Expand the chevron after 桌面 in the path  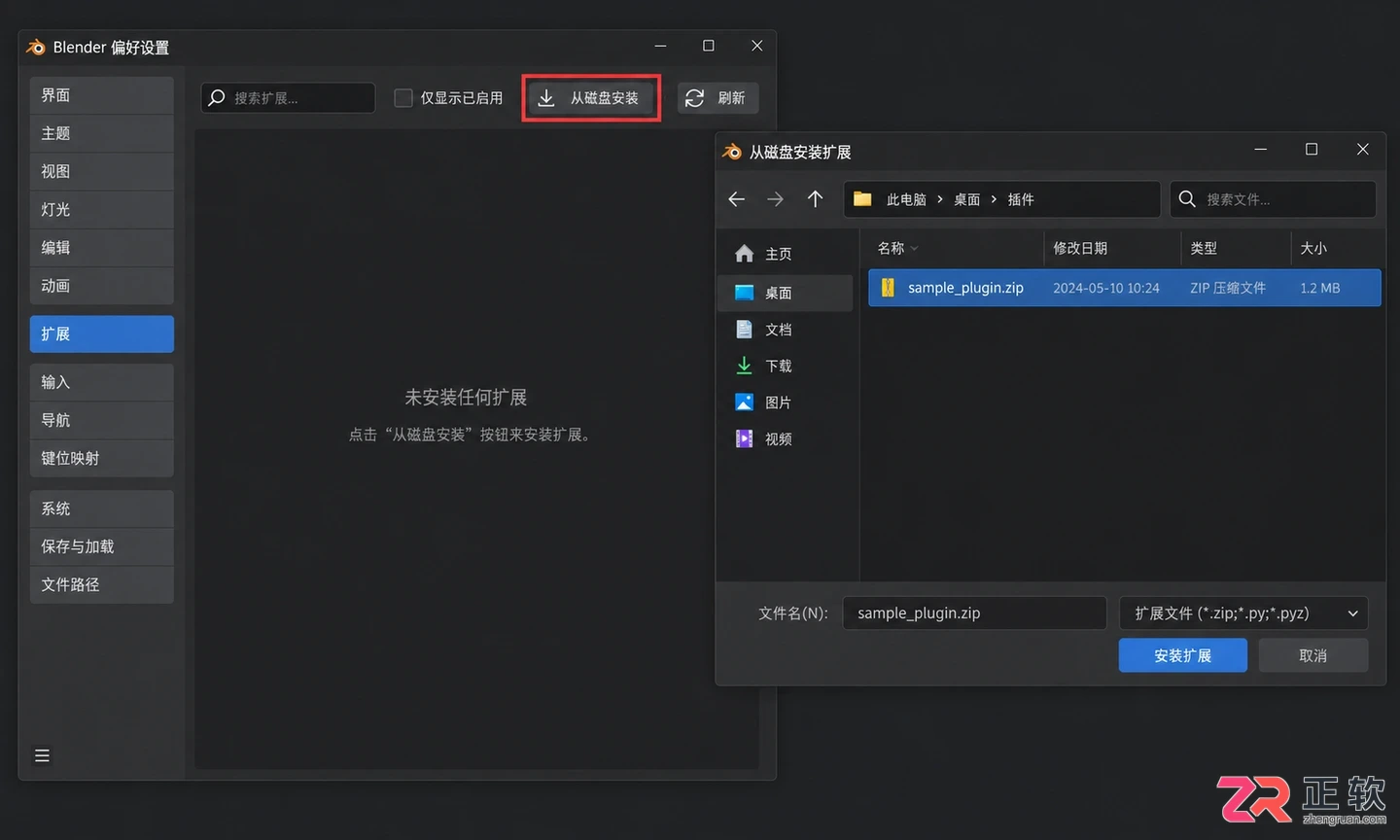994,199
